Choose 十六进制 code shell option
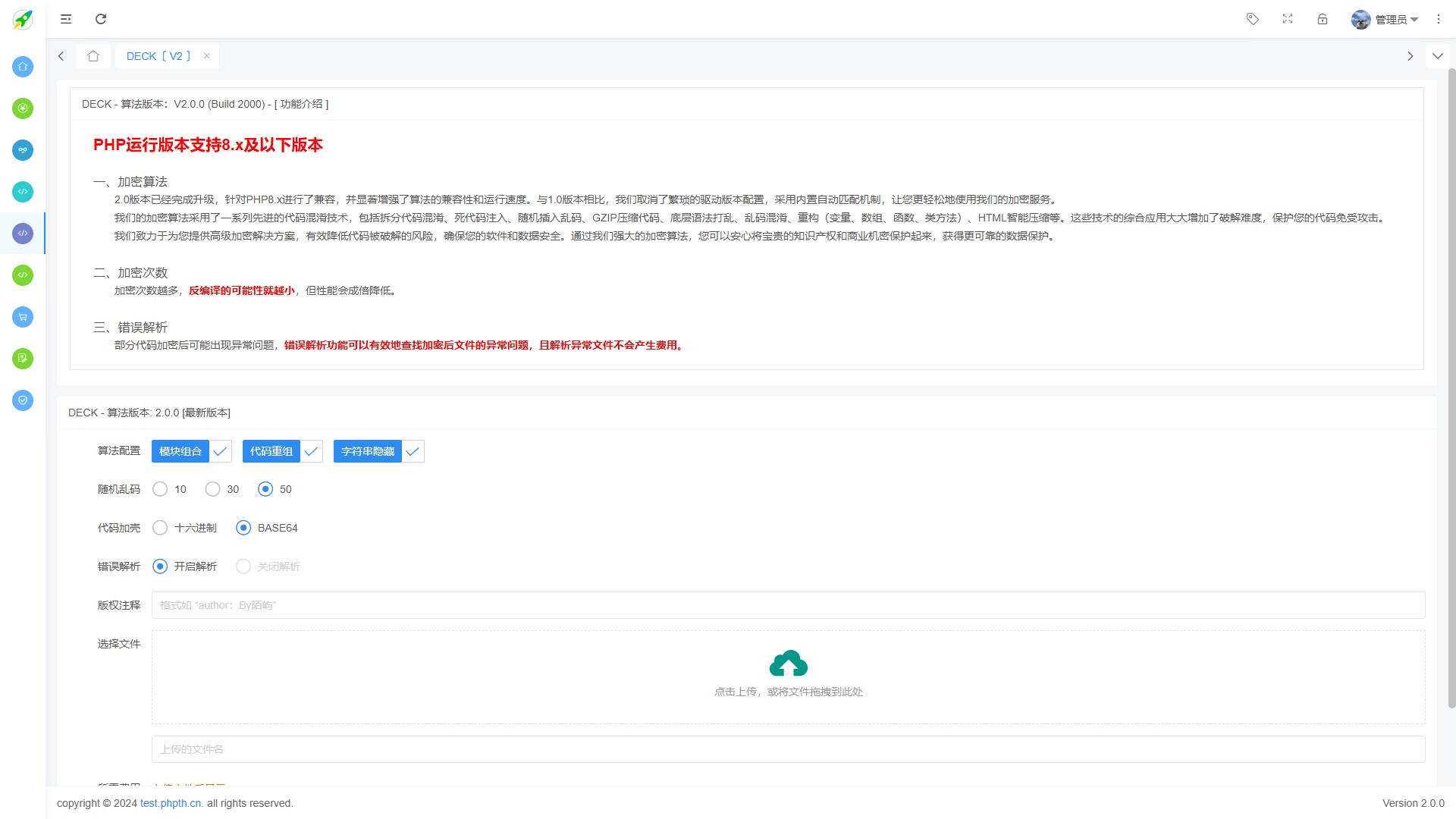 click(x=159, y=528)
